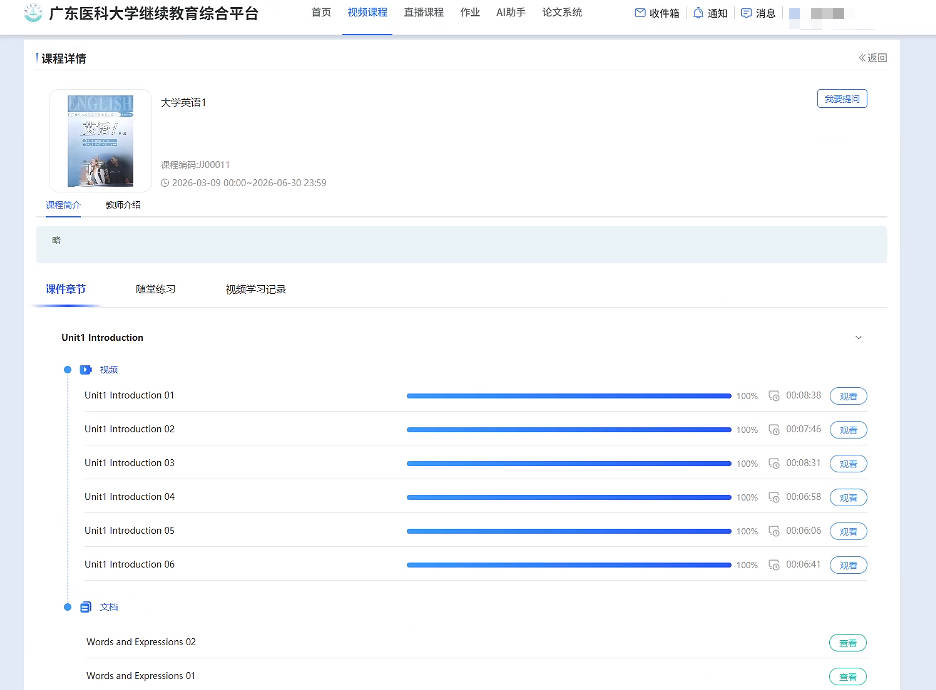
Task: Go back using the 返回 link
Action: pyautogui.click(x=872, y=58)
